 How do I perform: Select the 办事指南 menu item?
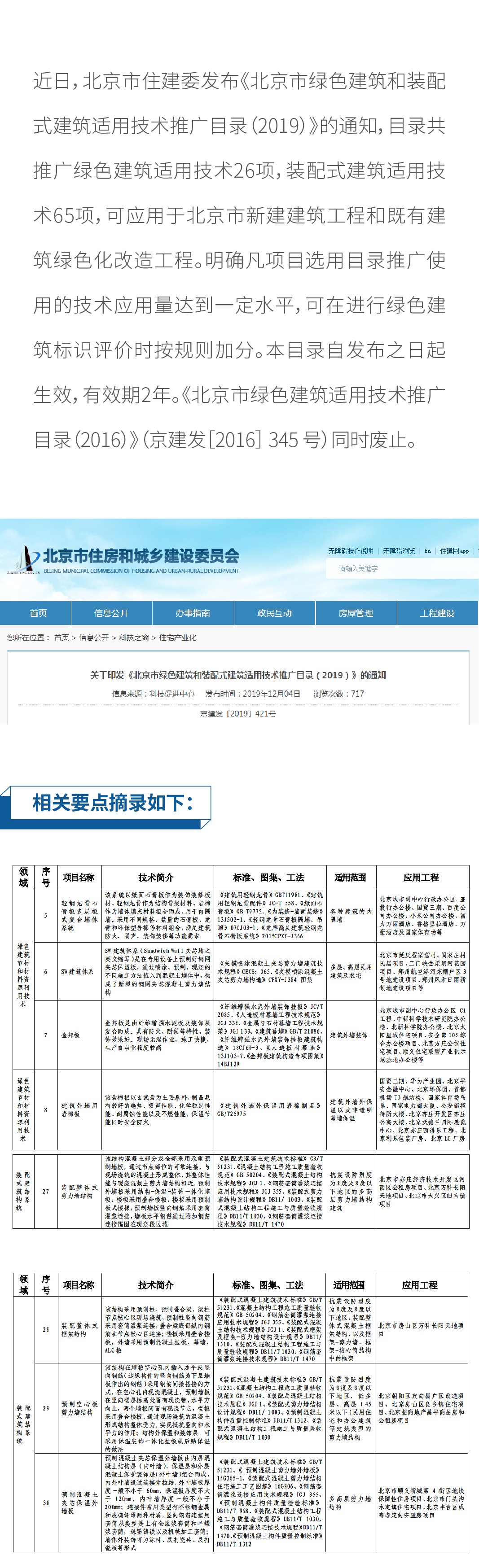pyautogui.click(x=193, y=613)
